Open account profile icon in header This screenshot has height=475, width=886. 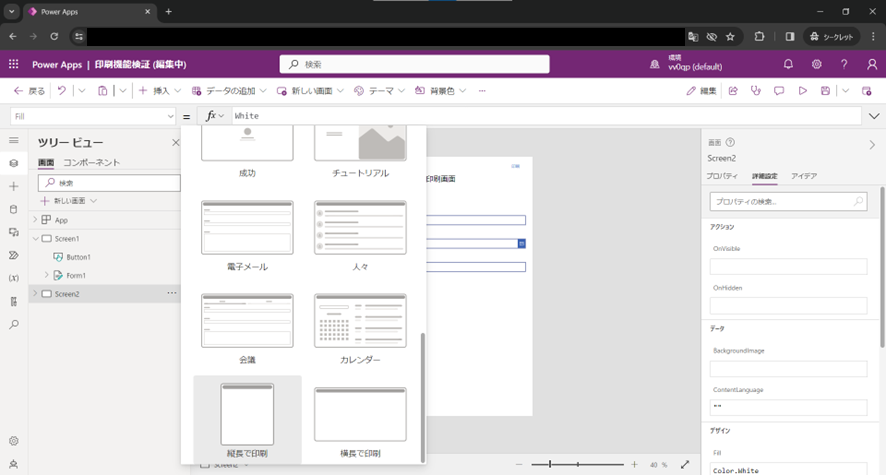[x=872, y=64]
